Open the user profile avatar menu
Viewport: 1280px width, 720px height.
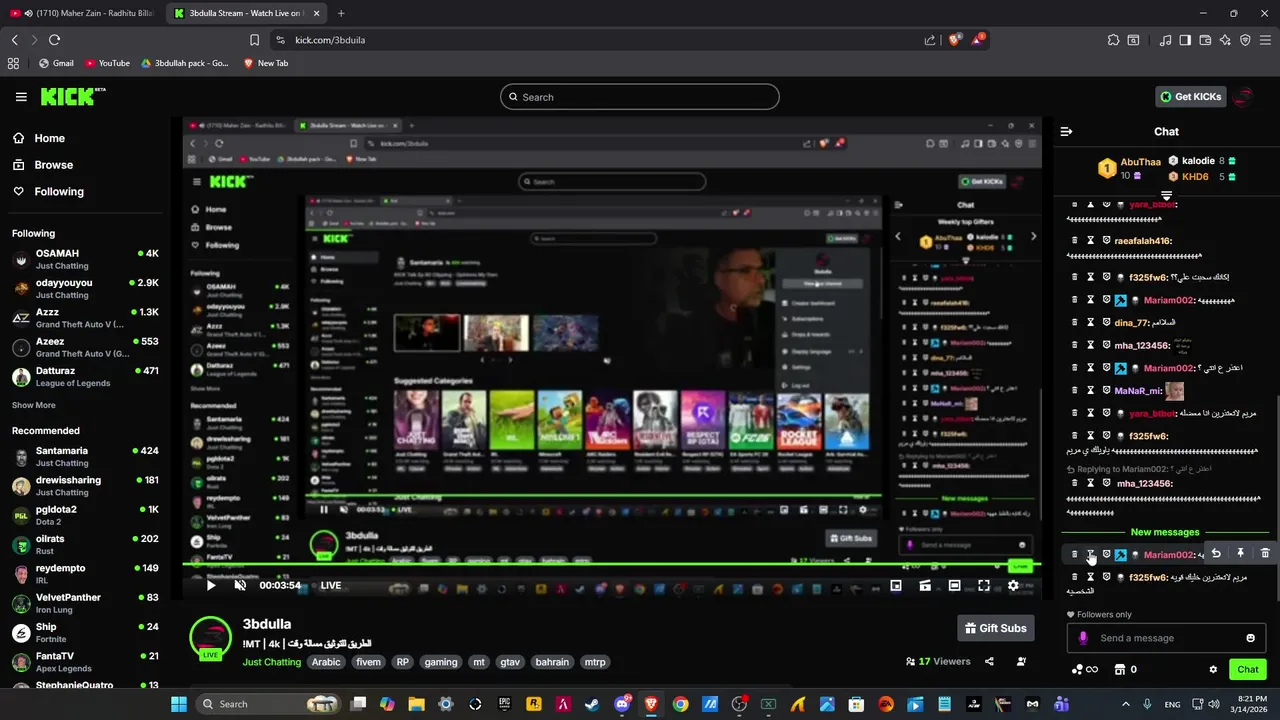(1243, 97)
